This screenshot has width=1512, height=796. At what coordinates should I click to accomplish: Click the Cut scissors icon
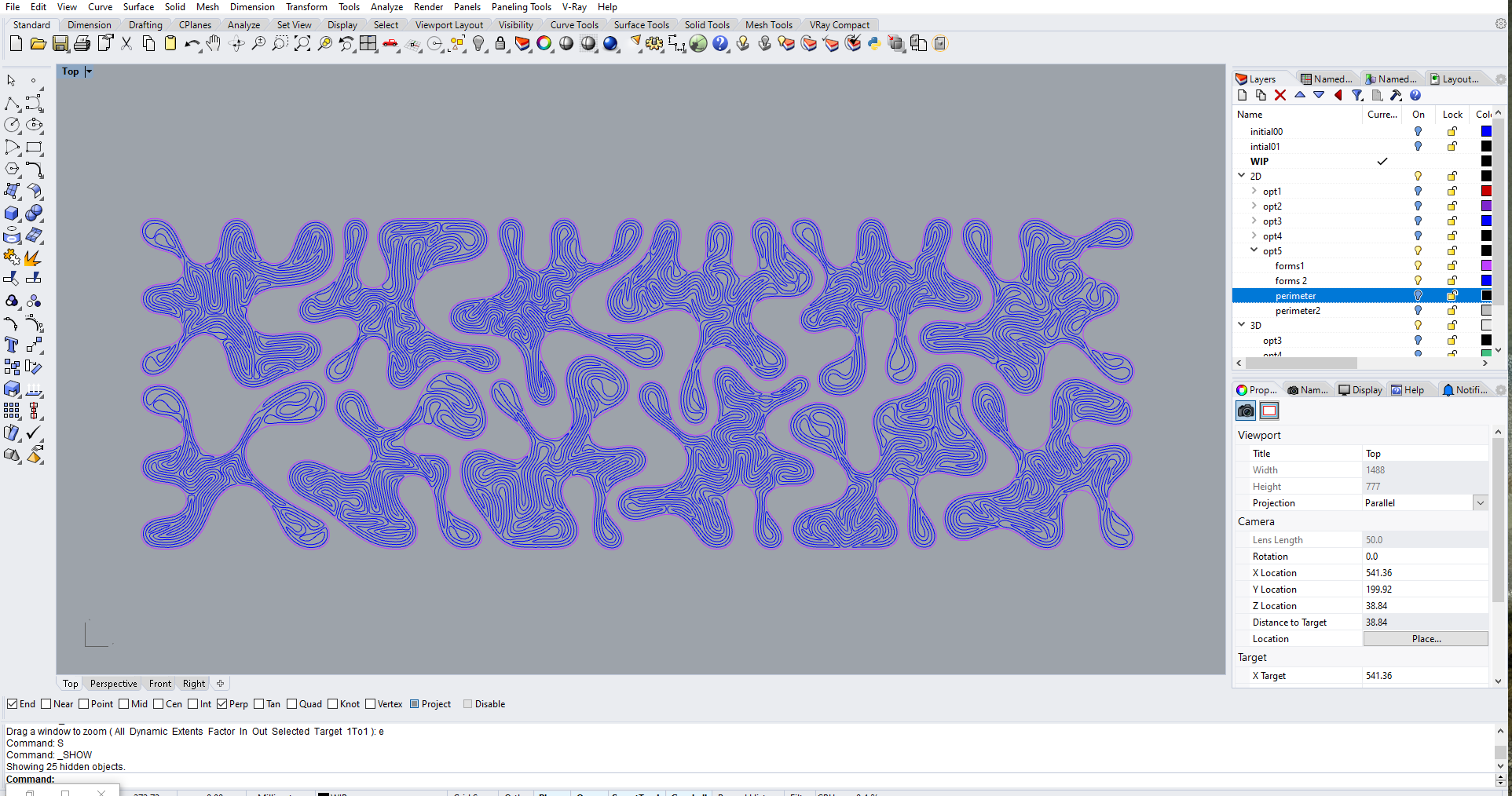click(x=126, y=44)
